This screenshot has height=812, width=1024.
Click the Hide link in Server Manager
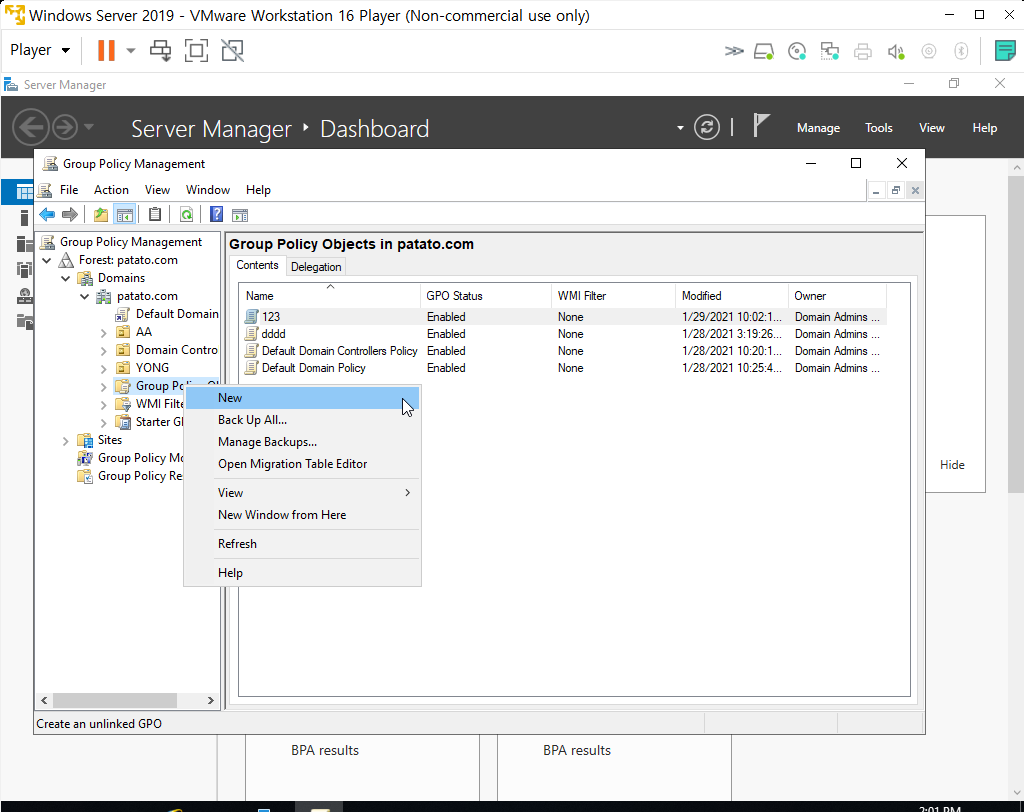pyautogui.click(x=952, y=465)
